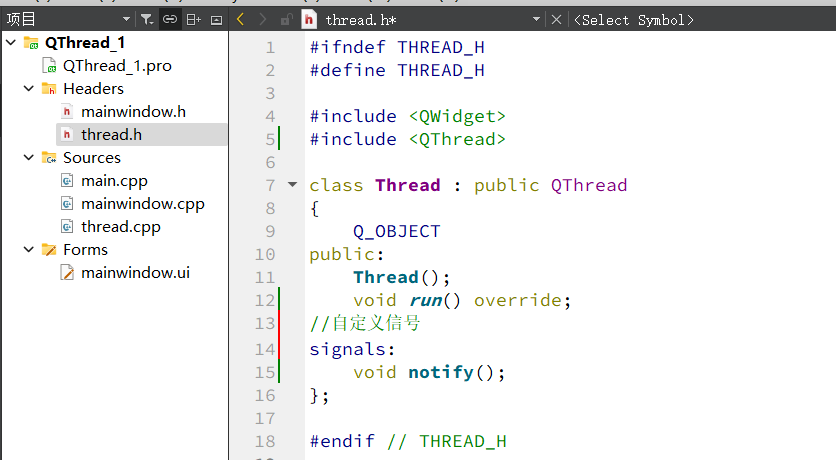Click the '//自定义信号' comment
Image resolution: width=836 pixels, height=460 pixels.
point(365,323)
